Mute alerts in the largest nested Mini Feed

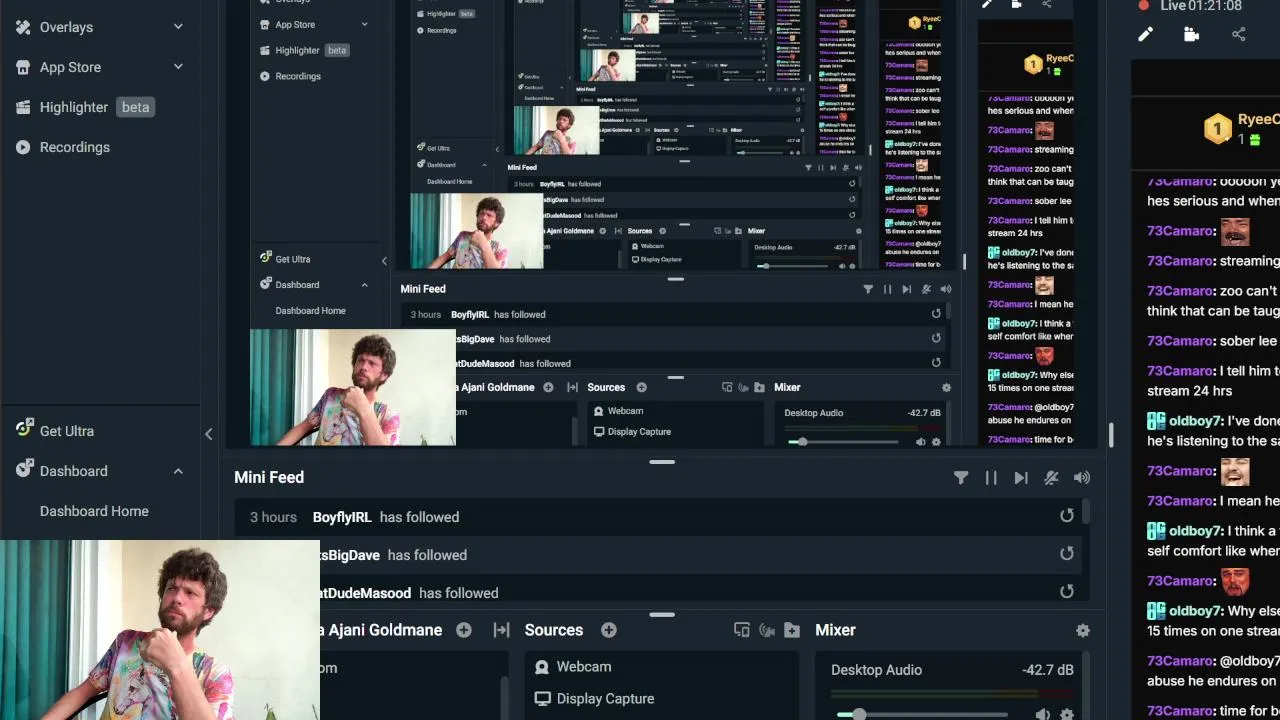pos(926,289)
